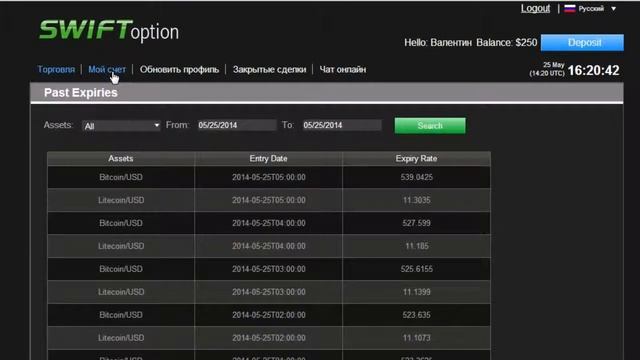This screenshot has width=640, height=360.
Task: Click expiry rate 11.1399
Action: pyautogui.click(x=416, y=292)
